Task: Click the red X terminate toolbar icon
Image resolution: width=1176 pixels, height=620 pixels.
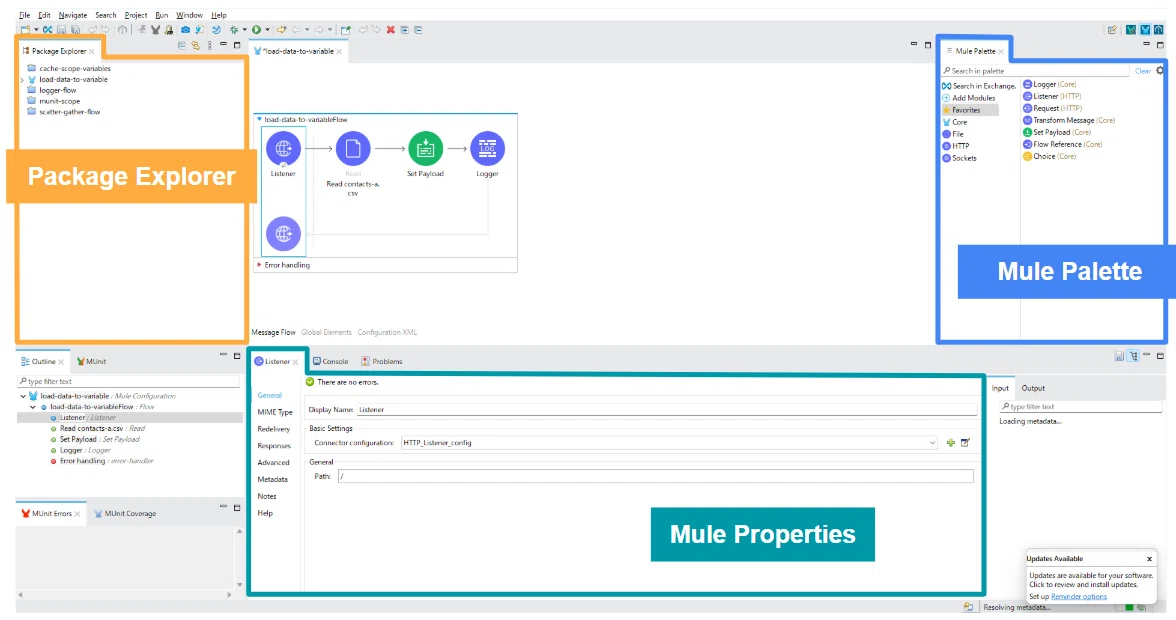Action: tap(390, 30)
